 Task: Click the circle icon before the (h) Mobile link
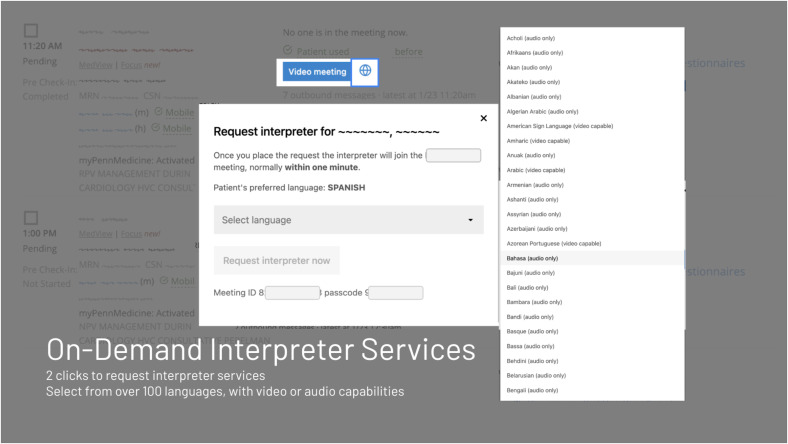pos(156,128)
